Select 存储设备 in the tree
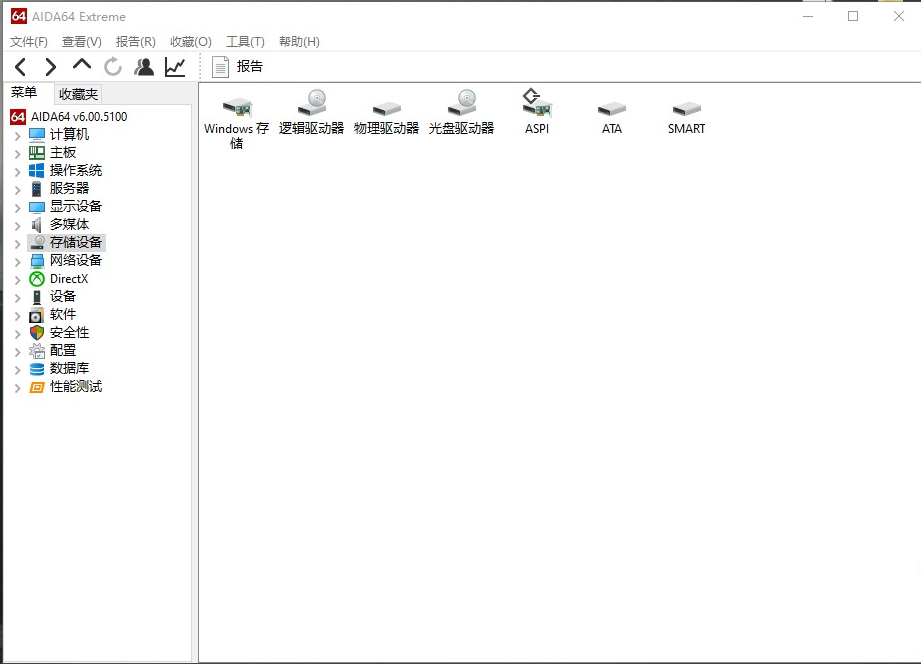 [x=76, y=242]
